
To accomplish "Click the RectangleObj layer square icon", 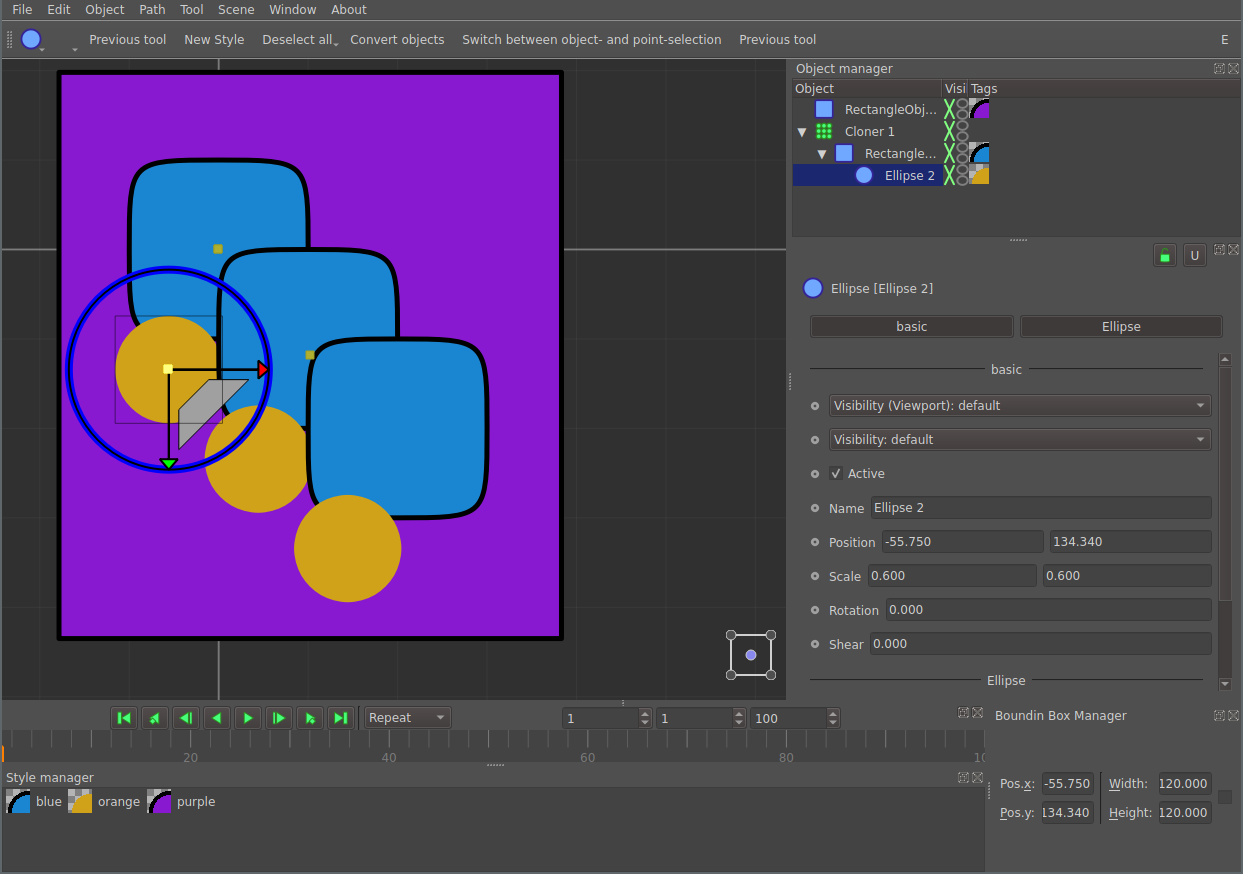I will 823,109.
